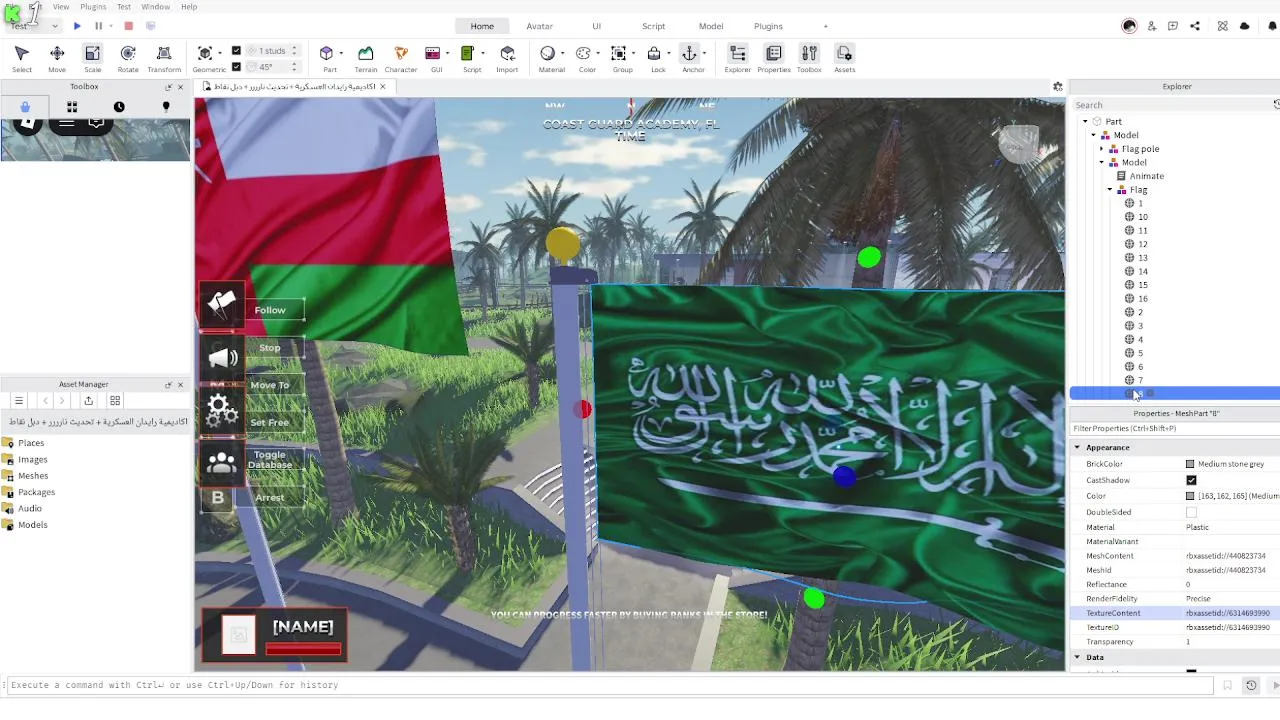Show the Explorer panel via toolbar

[737, 59]
